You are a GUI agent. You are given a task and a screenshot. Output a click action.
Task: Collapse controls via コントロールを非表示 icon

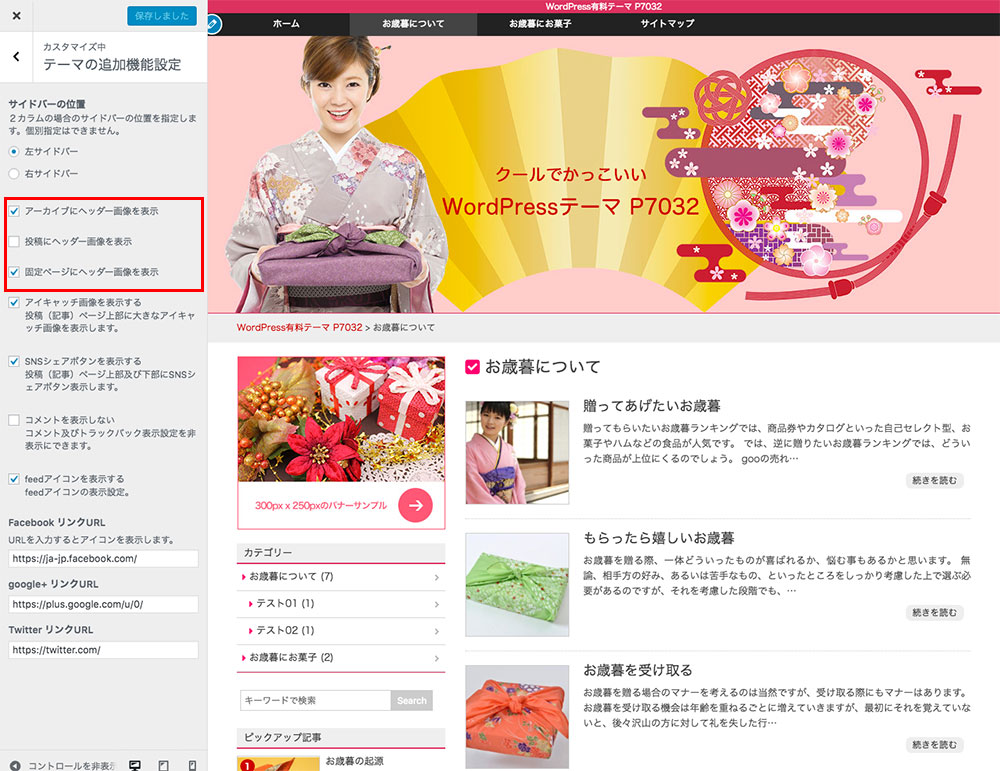pyautogui.click(x=15, y=765)
